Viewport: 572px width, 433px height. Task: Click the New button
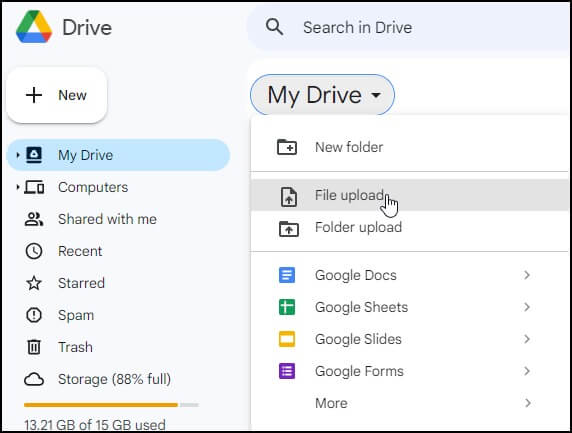tap(57, 95)
